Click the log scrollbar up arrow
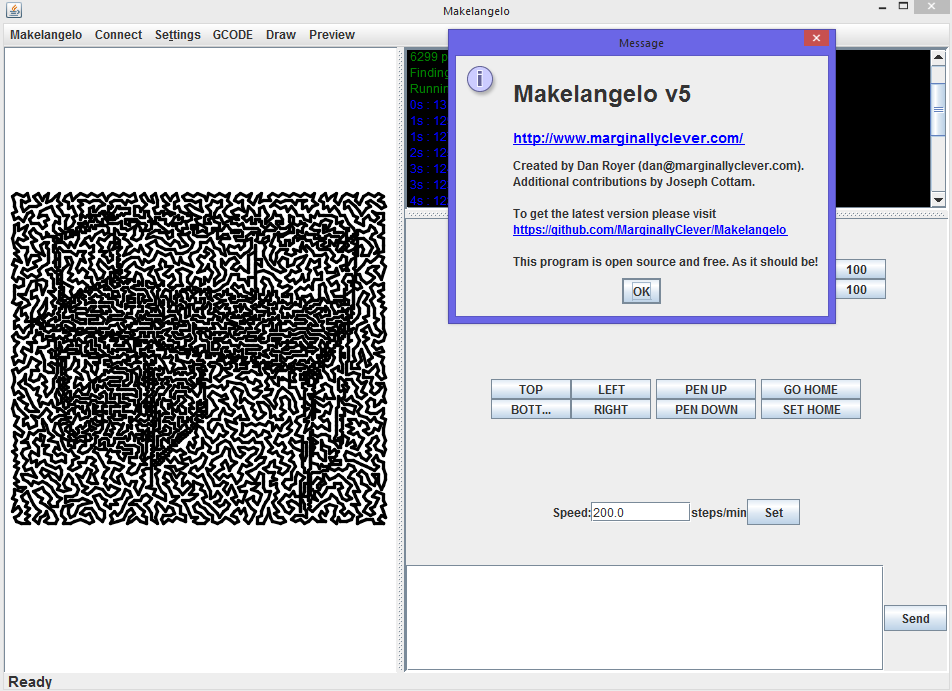 (x=938, y=57)
